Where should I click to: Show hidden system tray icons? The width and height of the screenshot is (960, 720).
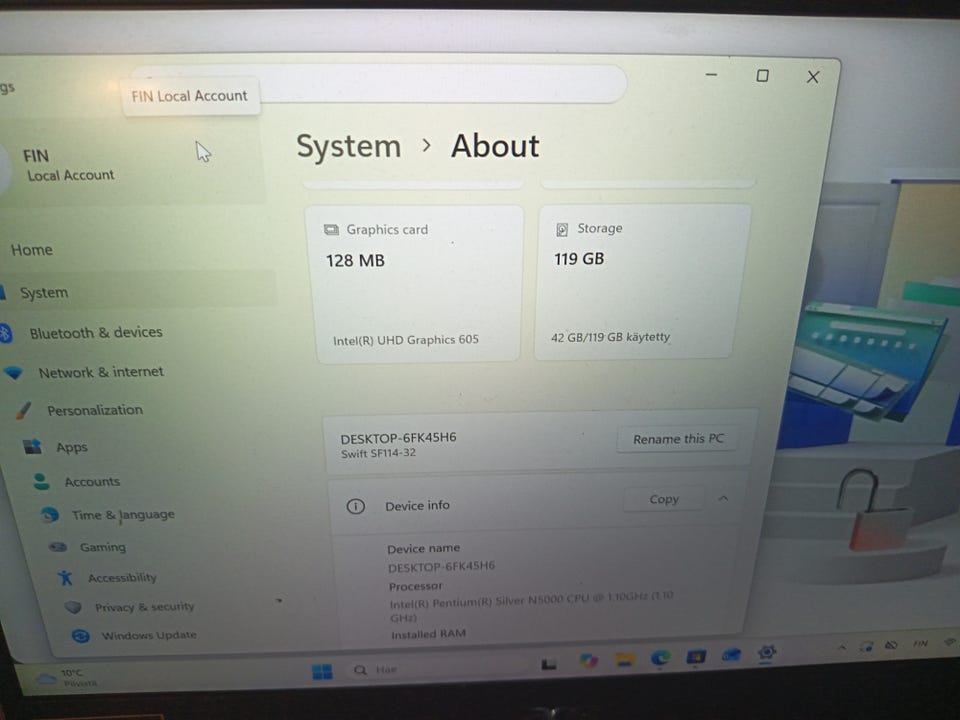coord(843,647)
